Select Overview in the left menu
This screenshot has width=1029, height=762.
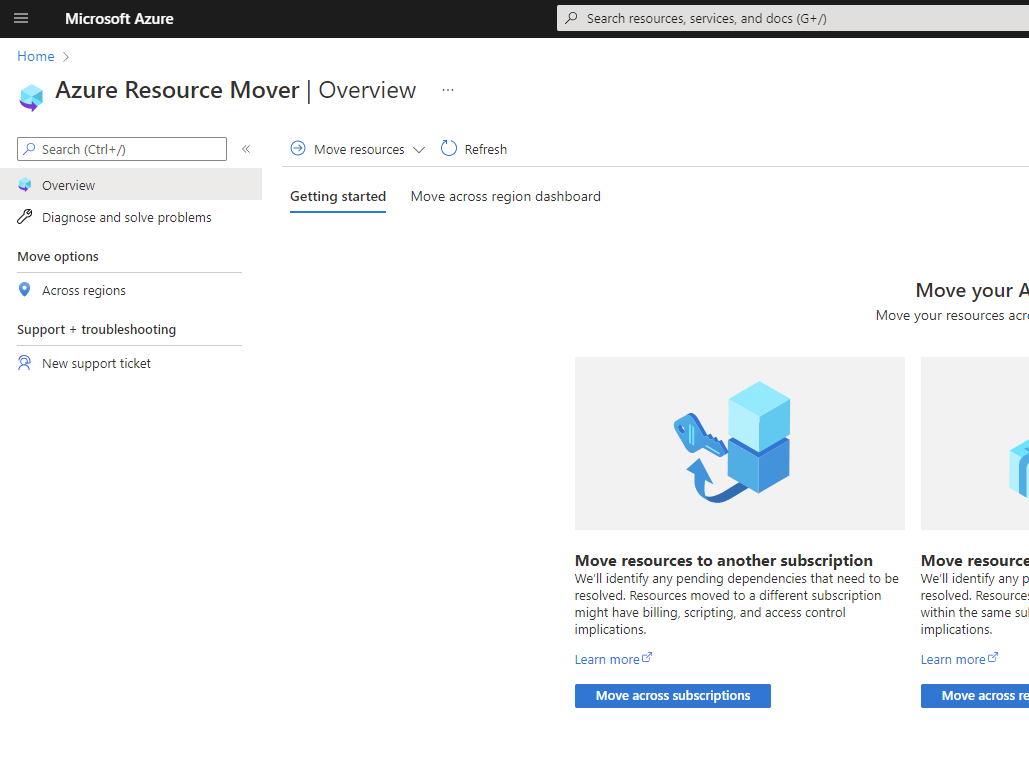click(69, 185)
